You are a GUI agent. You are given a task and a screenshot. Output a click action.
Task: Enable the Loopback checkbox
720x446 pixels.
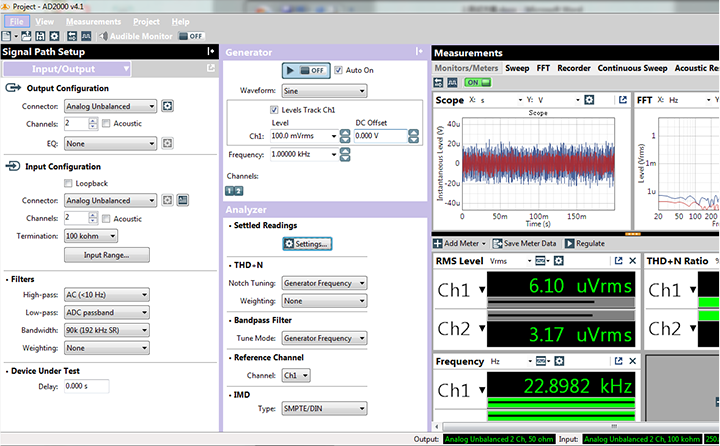[x=68, y=183]
